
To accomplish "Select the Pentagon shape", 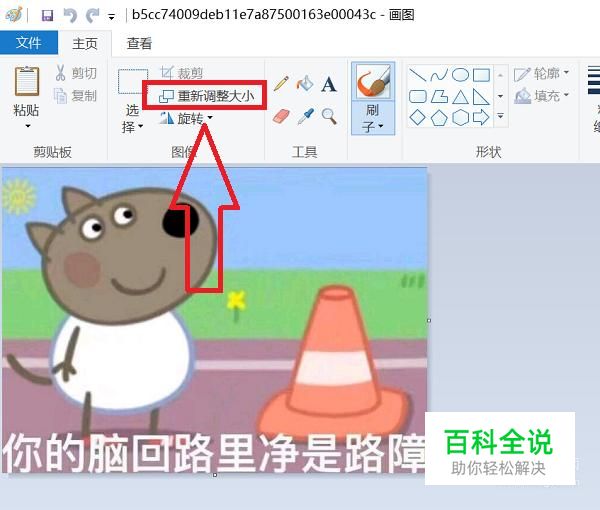I will click(x=439, y=118).
